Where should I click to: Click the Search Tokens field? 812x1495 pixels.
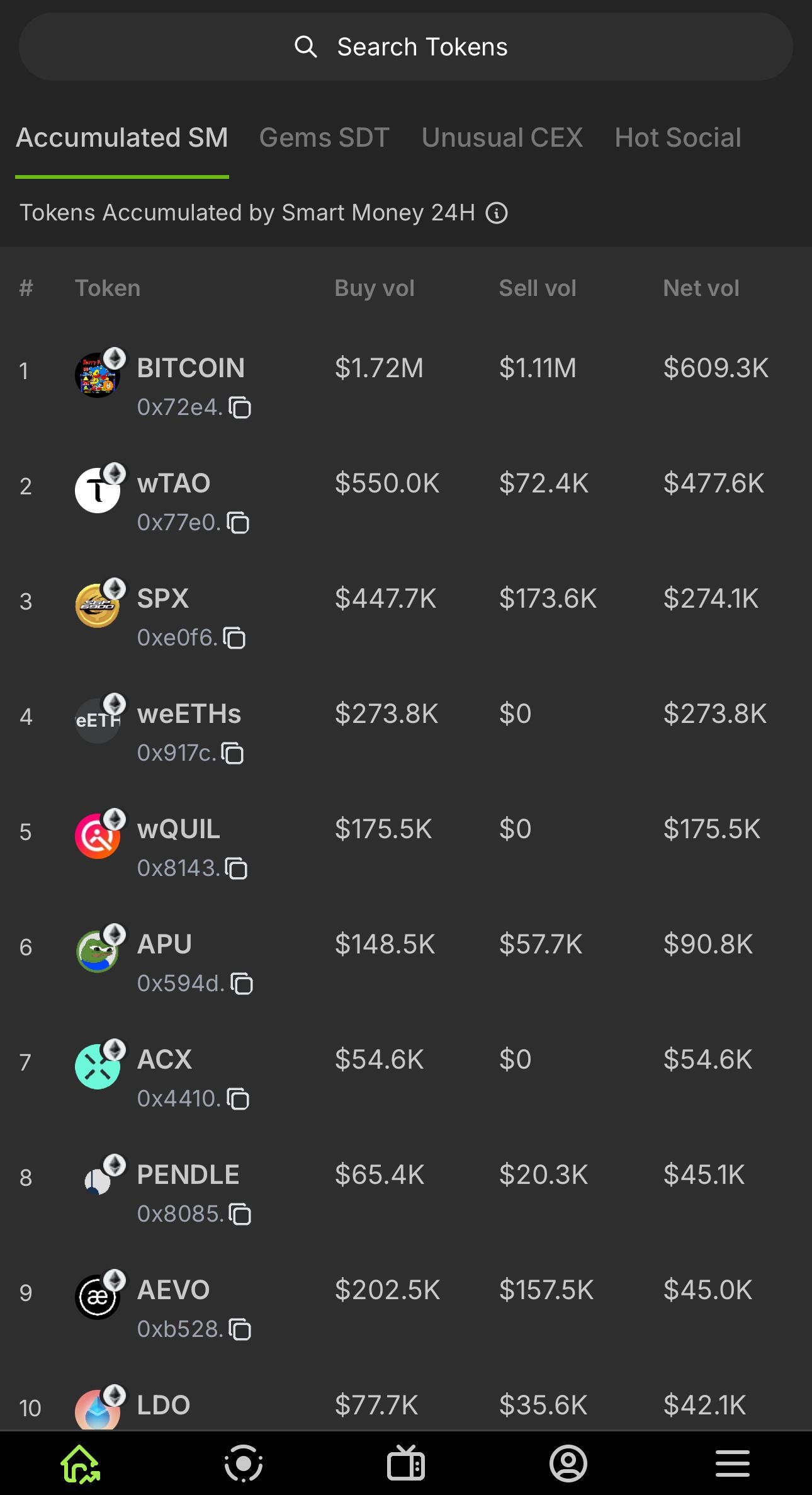tap(406, 47)
